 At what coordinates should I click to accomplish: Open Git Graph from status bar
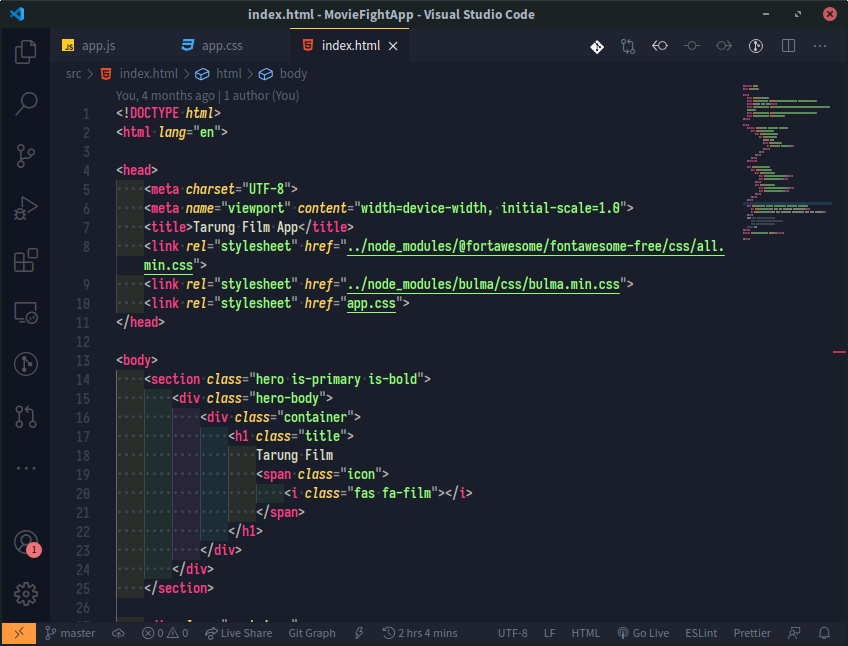click(312, 633)
